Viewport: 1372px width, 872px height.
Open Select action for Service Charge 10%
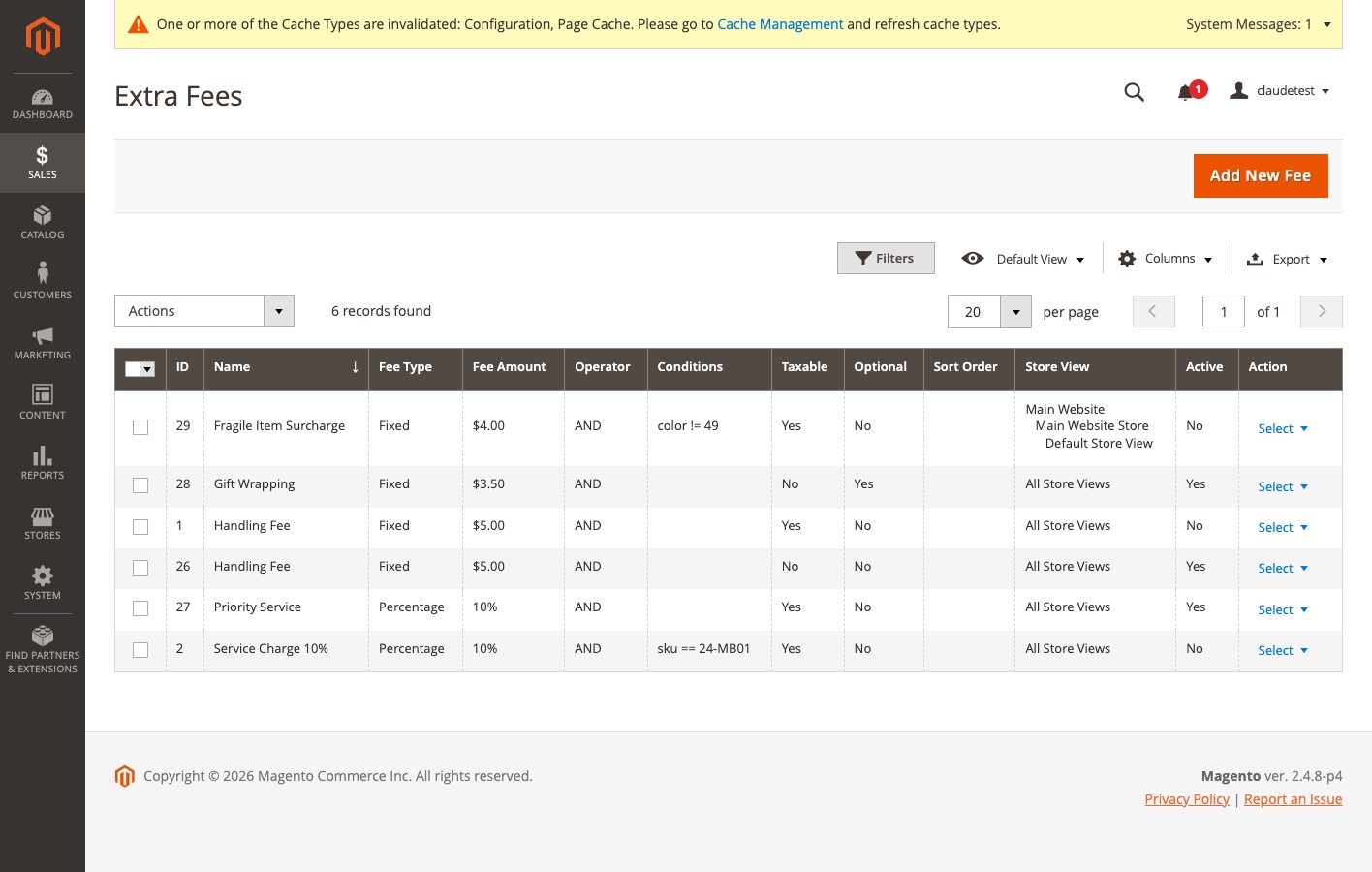coord(1283,650)
